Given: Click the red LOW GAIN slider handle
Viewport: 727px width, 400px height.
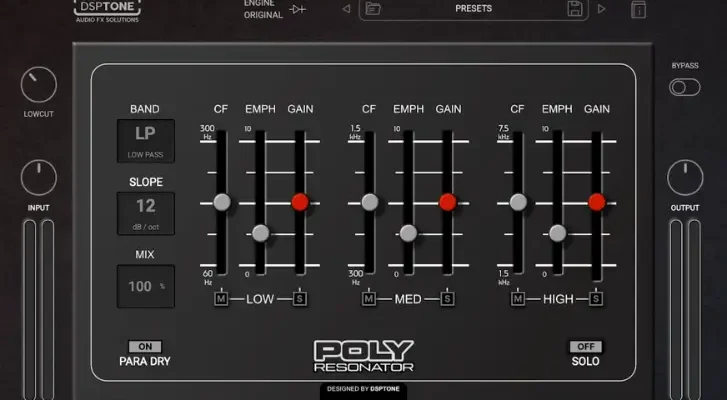Looking at the screenshot, I should pos(300,202).
